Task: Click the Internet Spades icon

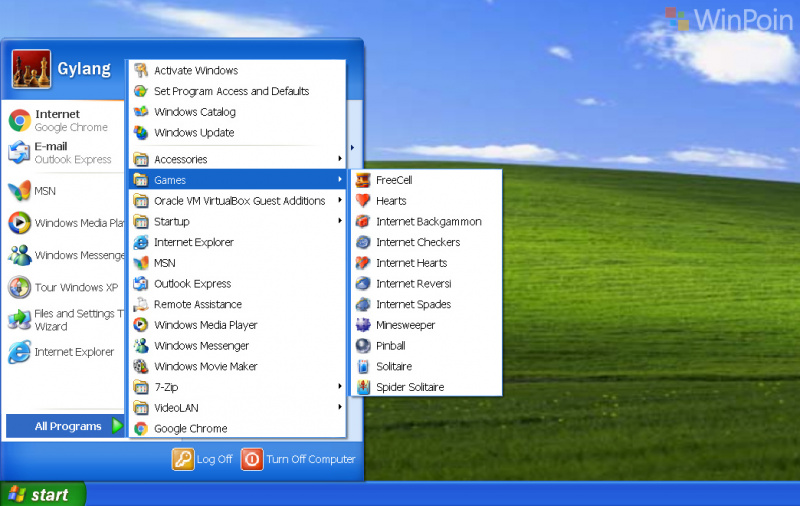Action: 363,304
